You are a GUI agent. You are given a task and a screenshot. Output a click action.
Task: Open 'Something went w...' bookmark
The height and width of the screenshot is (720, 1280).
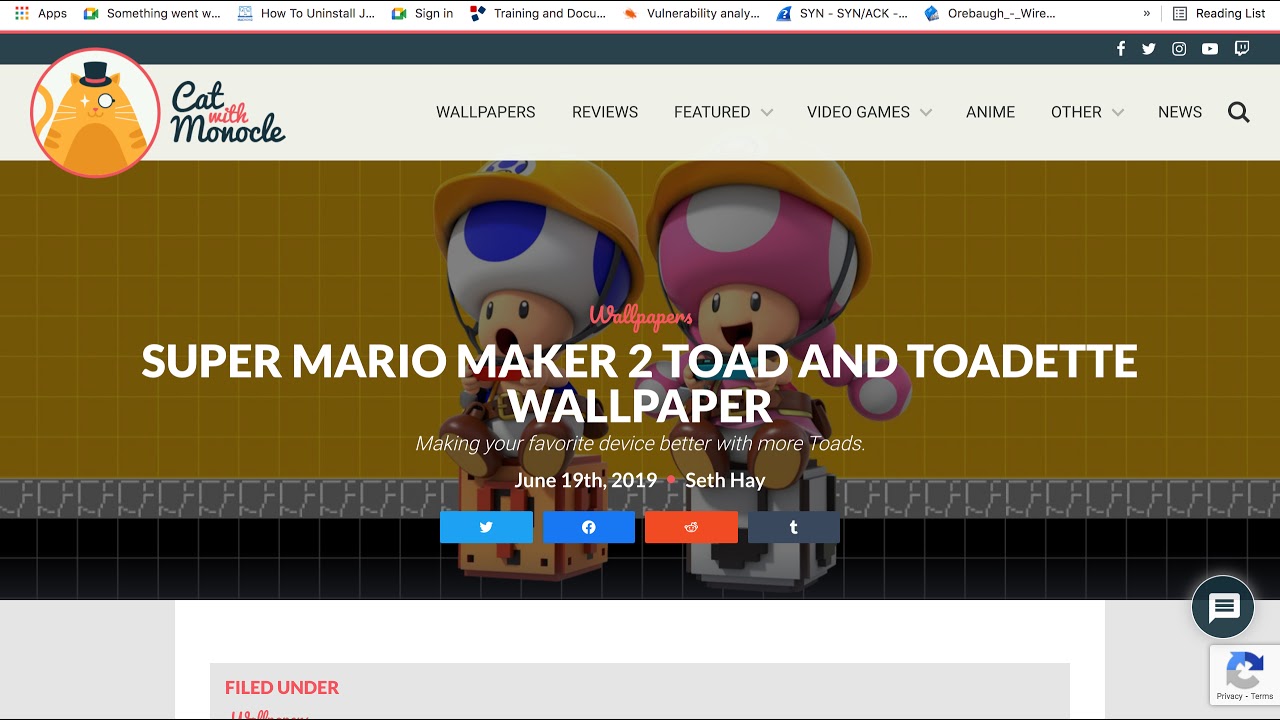(x=153, y=13)
